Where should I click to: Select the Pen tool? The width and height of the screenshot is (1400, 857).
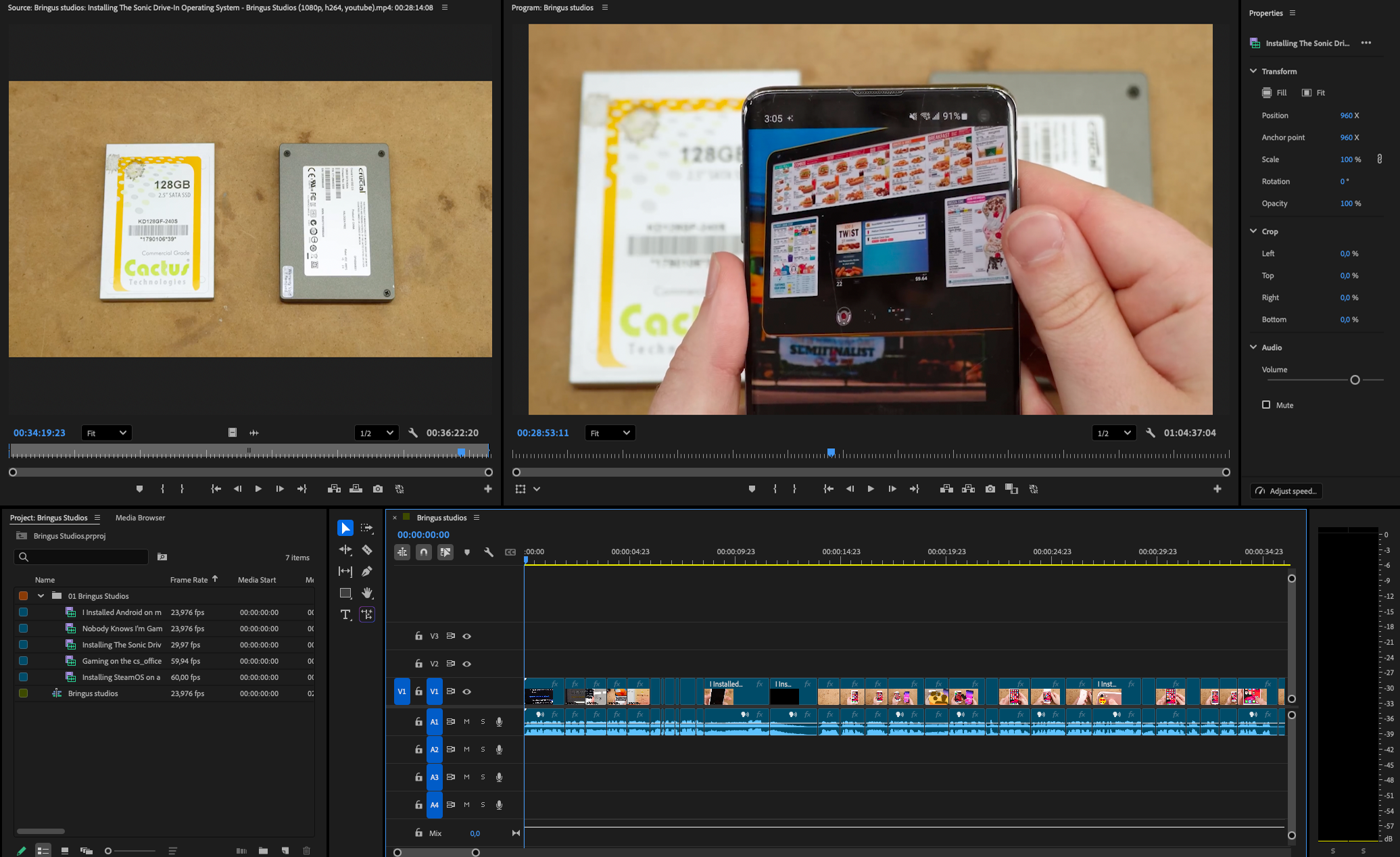367,571
